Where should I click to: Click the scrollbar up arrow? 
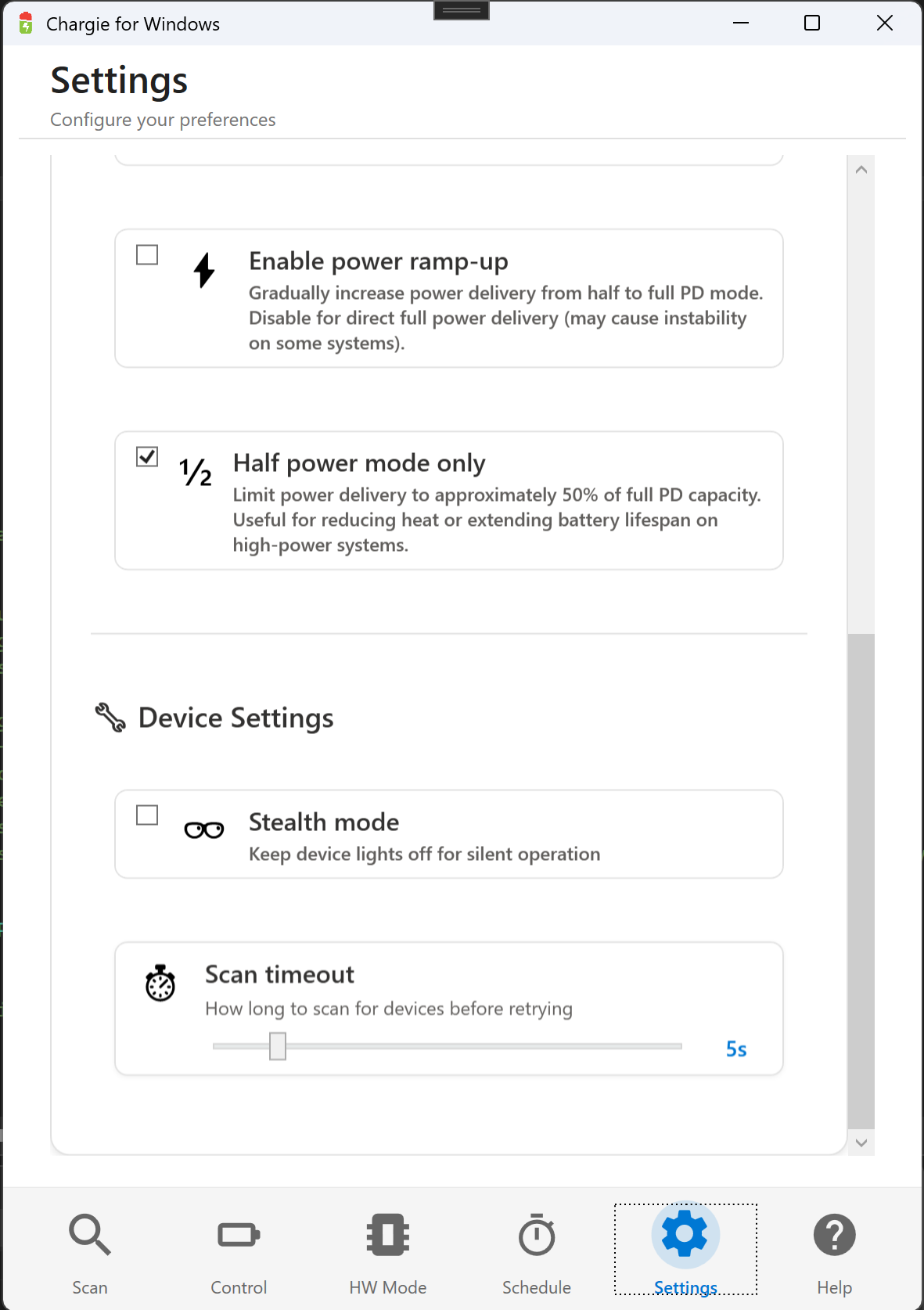pos(861,168)
